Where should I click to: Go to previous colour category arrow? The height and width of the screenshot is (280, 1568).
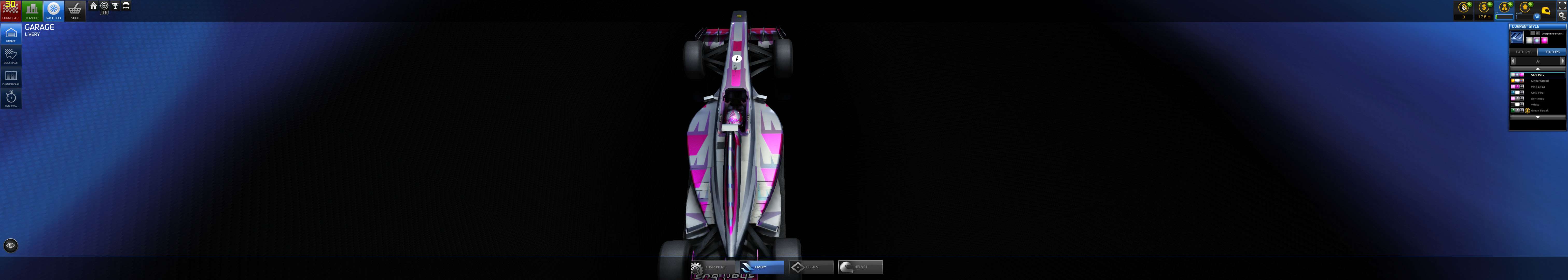(x=1513, y=61)
